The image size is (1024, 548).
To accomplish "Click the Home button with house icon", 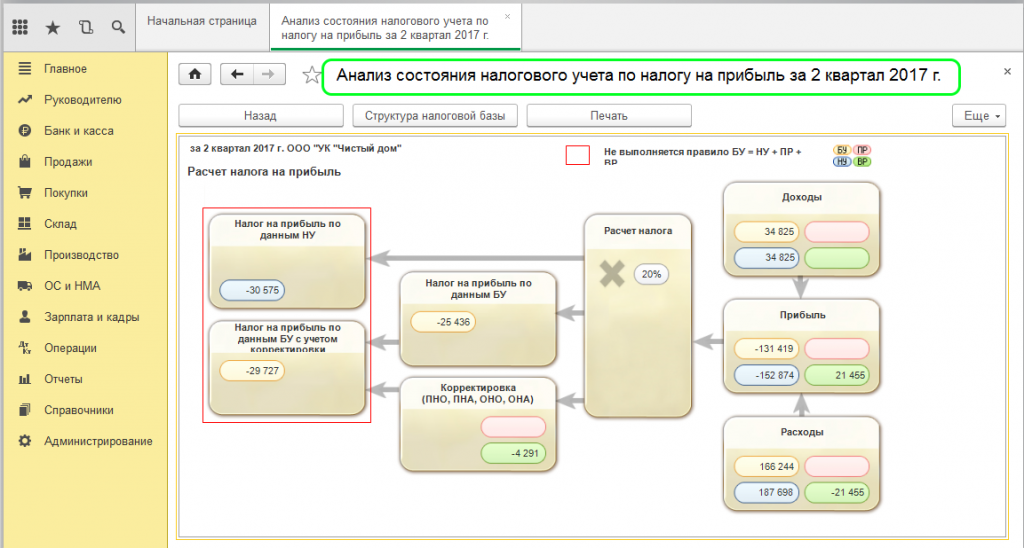I will point(194,75).
